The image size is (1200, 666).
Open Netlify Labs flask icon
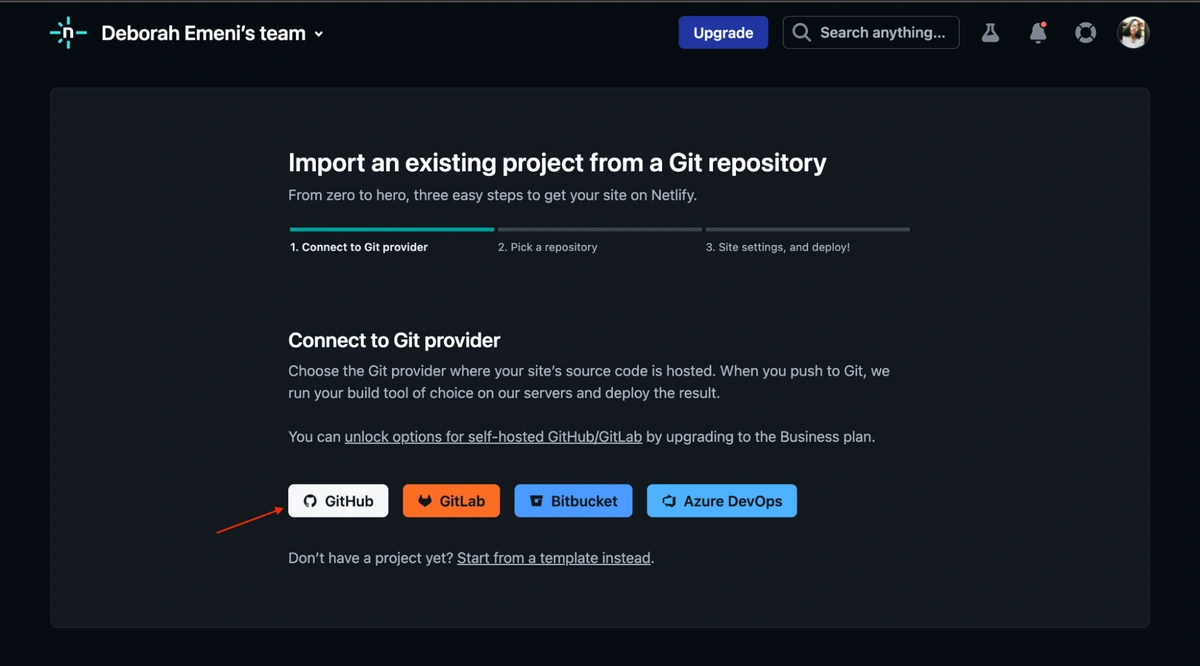pos(990,33)
